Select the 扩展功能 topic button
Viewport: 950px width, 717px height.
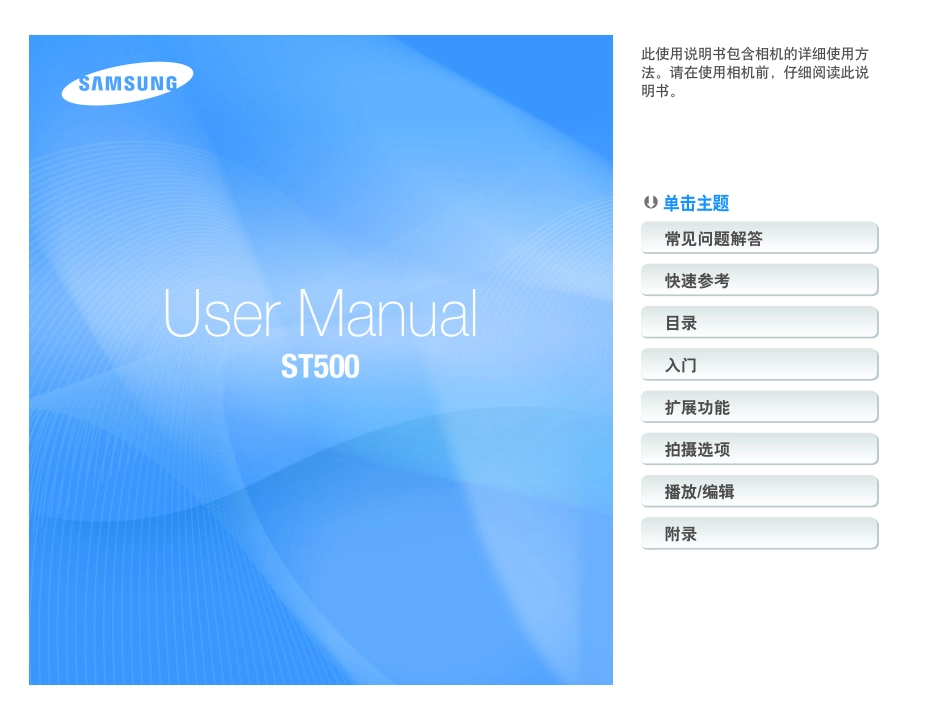pyautogui.click(x=759, y=407)
